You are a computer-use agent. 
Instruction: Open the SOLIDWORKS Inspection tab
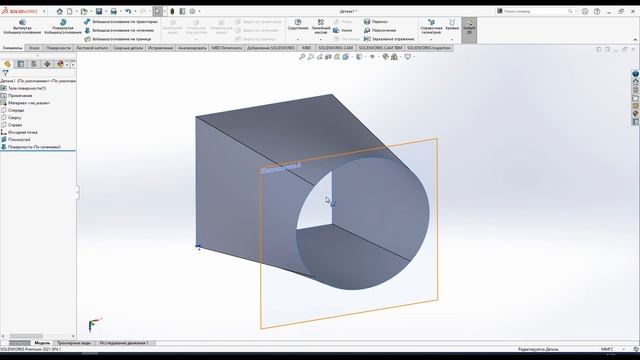tap(429, 48)
